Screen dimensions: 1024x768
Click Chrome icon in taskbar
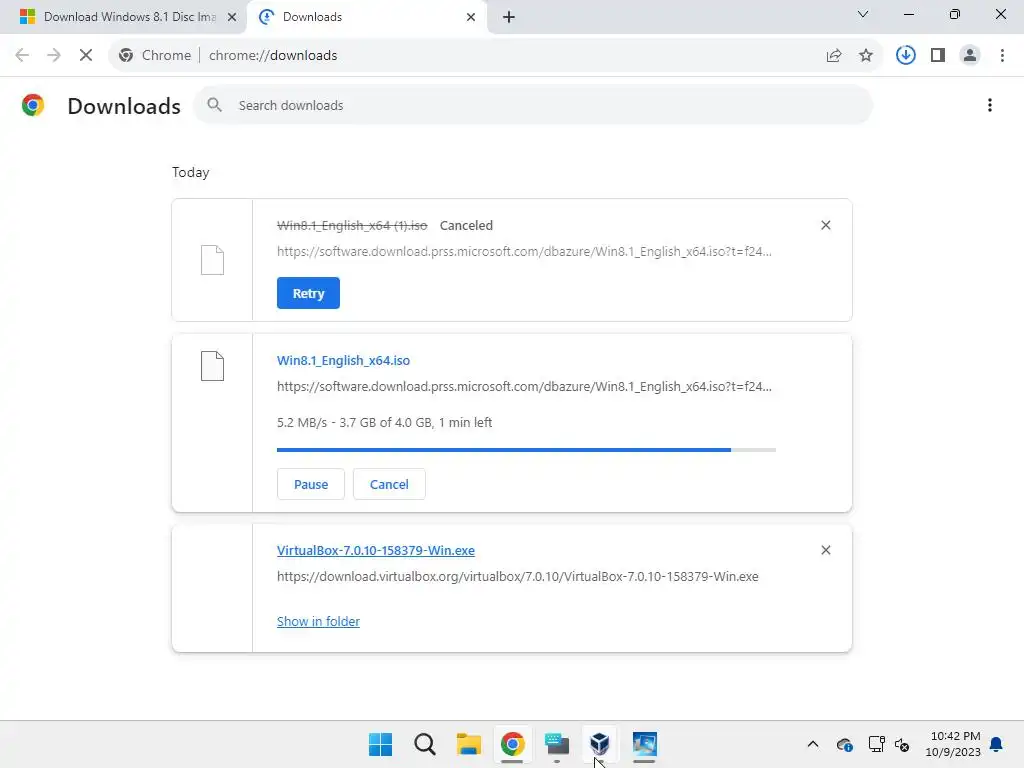click(513, 744)
